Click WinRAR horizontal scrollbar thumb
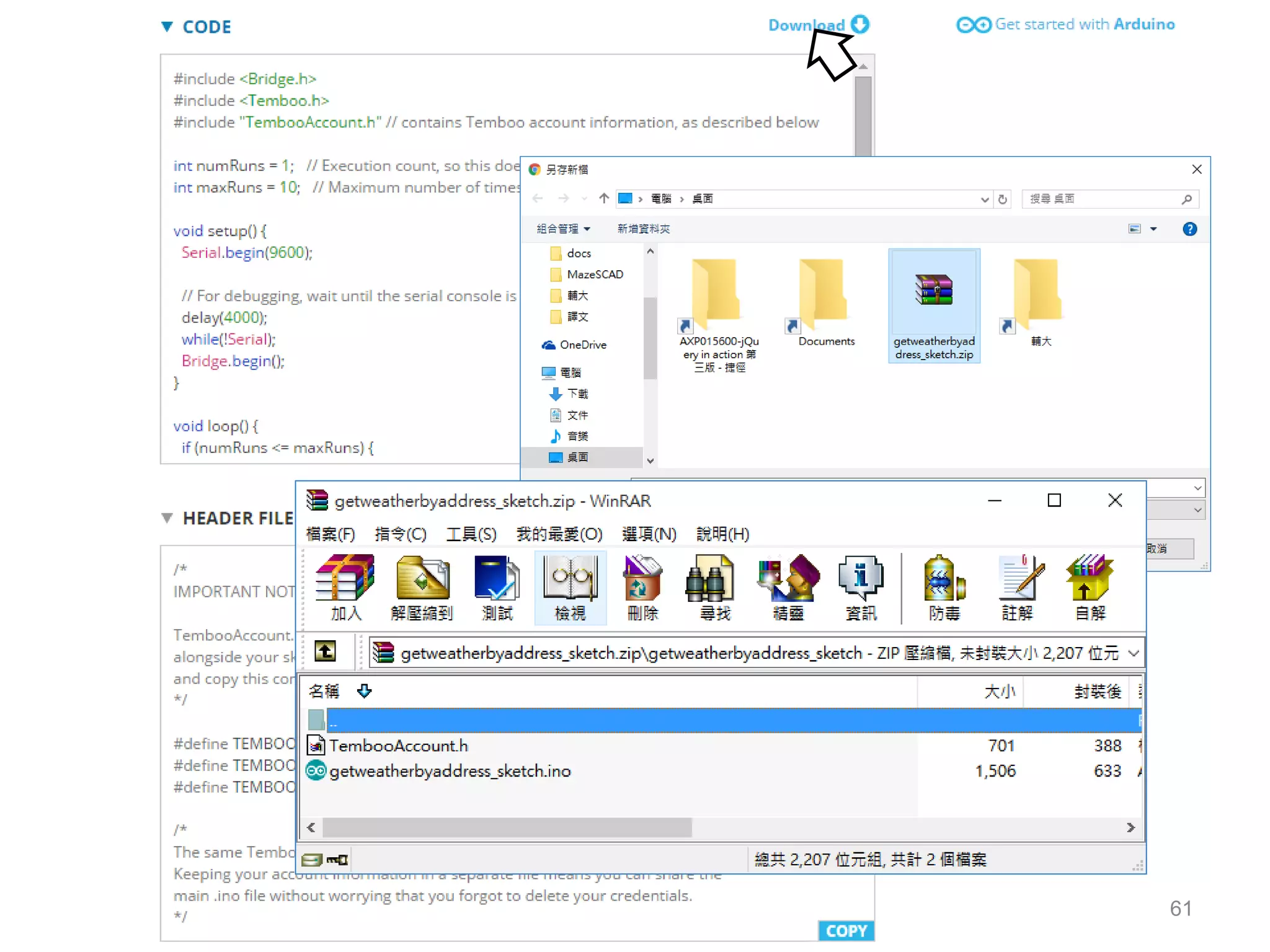This screenshot has width=1270, height=952. 506,827
